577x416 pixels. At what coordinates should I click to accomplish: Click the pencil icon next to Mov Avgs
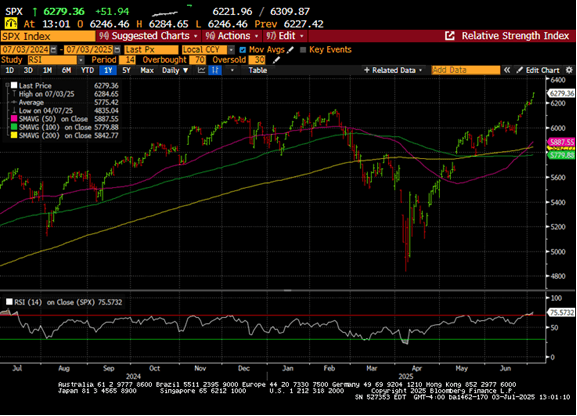coord(290,50)
